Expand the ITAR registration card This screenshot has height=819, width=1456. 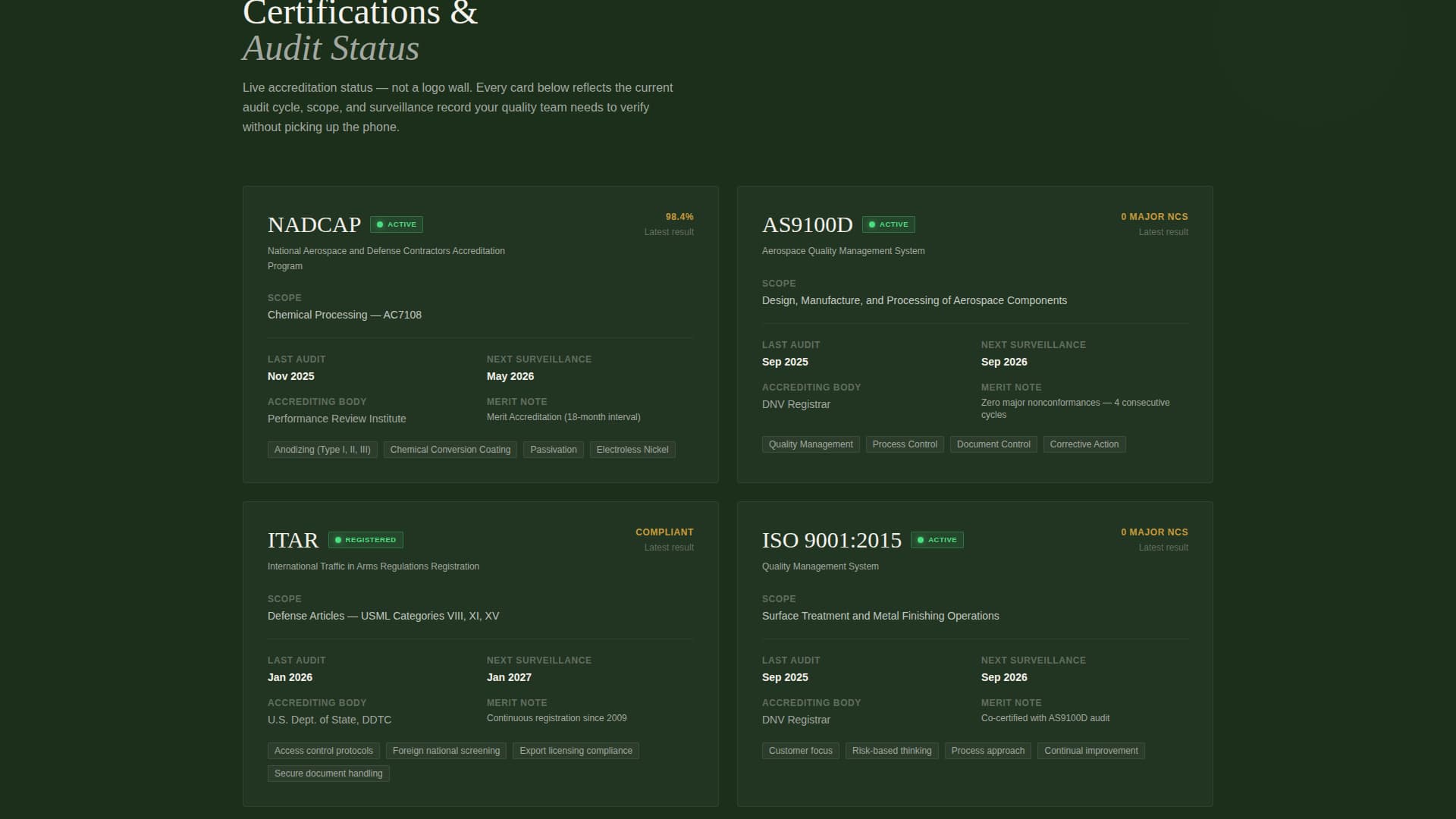click(x=480, y=652)
